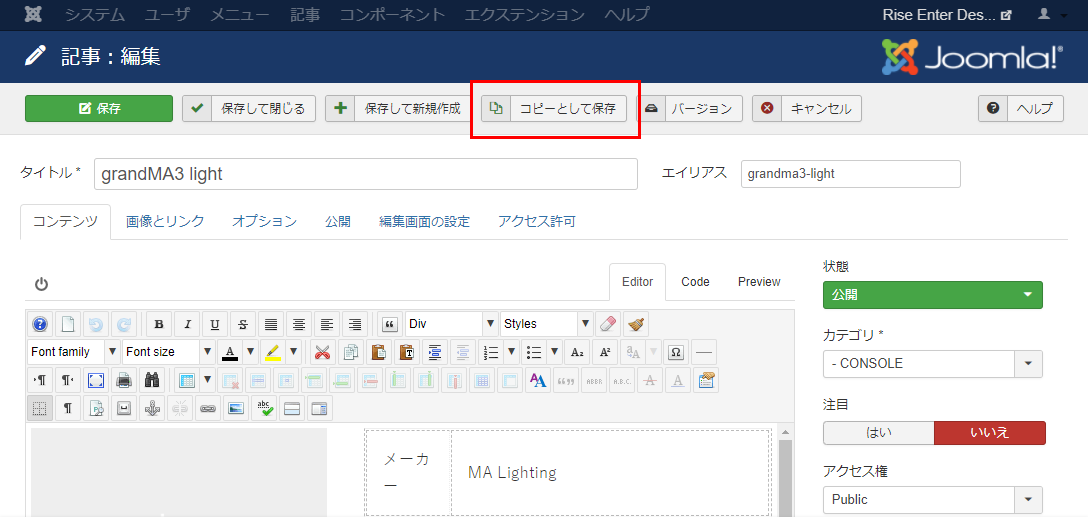This screenshot has height=517, width=1088.
Task: Click 保存して閉じる button
Action: [249, 109]
